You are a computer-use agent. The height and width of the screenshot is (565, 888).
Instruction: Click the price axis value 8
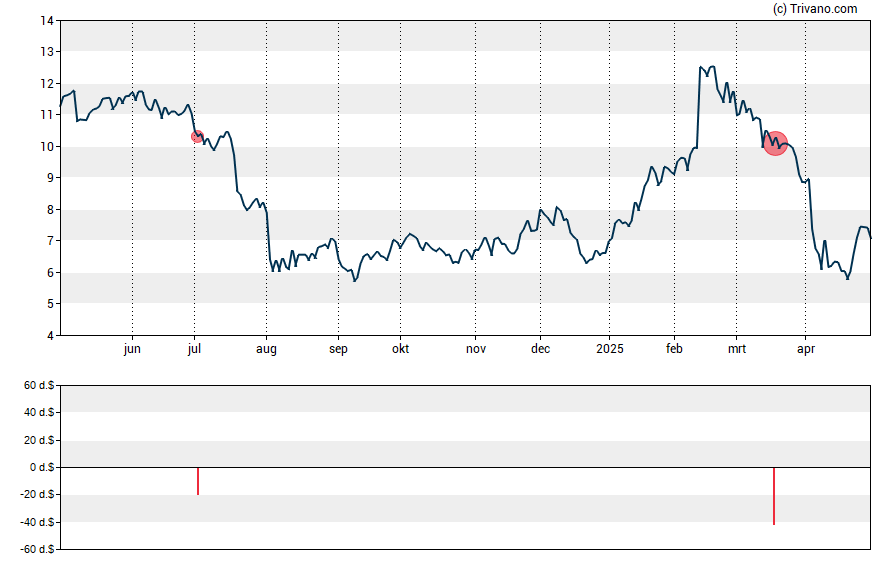coord(50,209)
